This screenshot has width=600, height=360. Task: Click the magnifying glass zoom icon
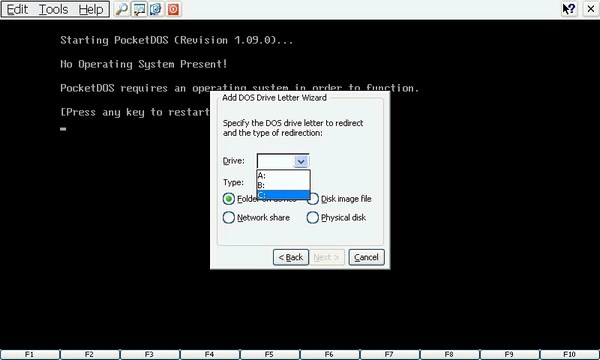(x=122, y=9)
